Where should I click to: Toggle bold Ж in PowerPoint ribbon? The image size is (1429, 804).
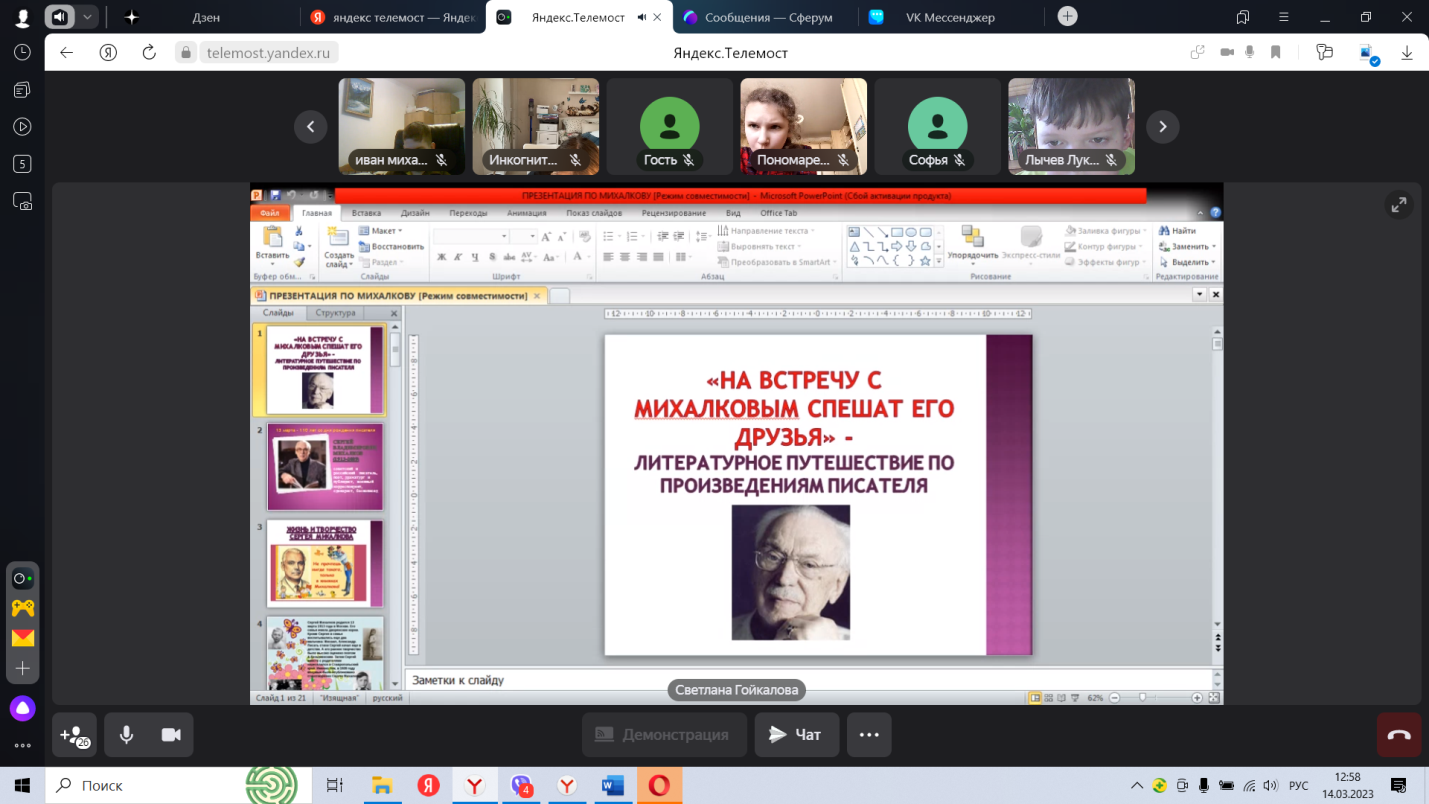[441, 257]
